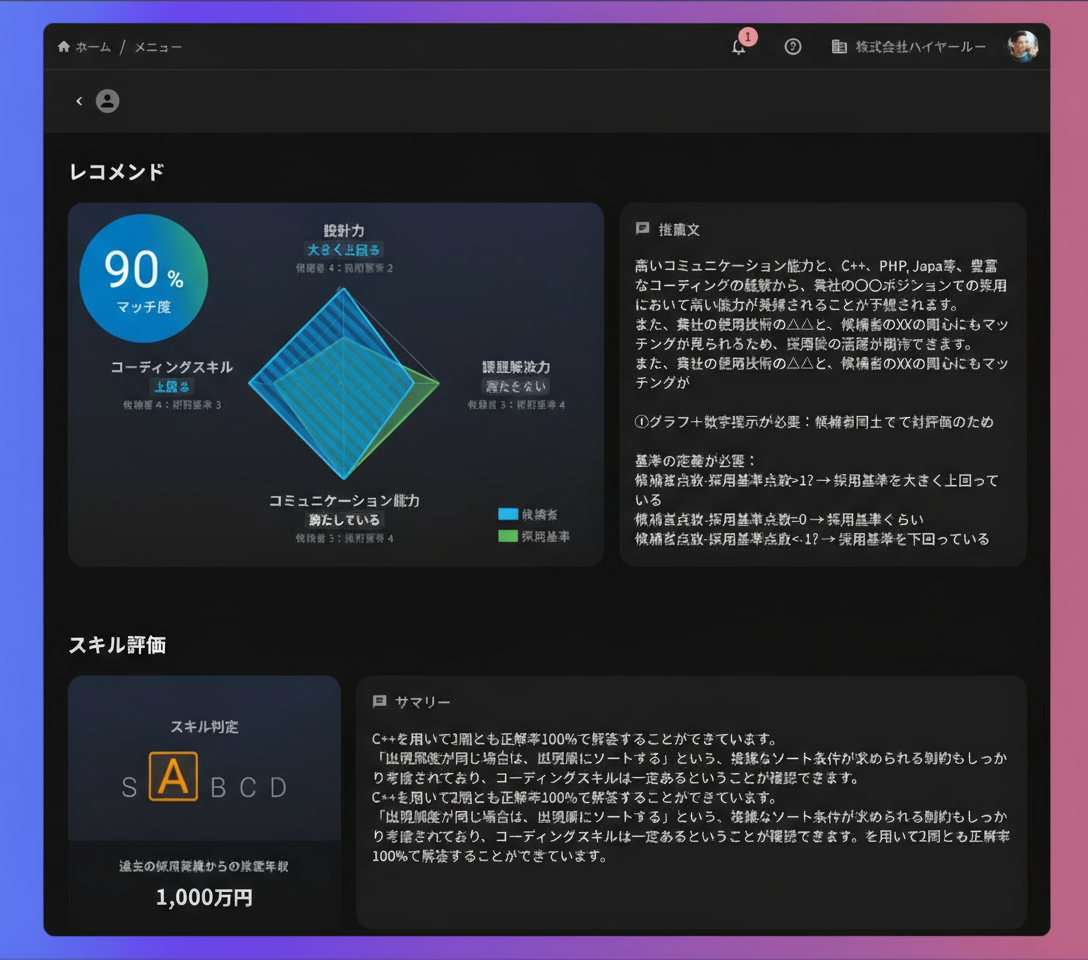Select skill grade D

click(x=278, y=787)
